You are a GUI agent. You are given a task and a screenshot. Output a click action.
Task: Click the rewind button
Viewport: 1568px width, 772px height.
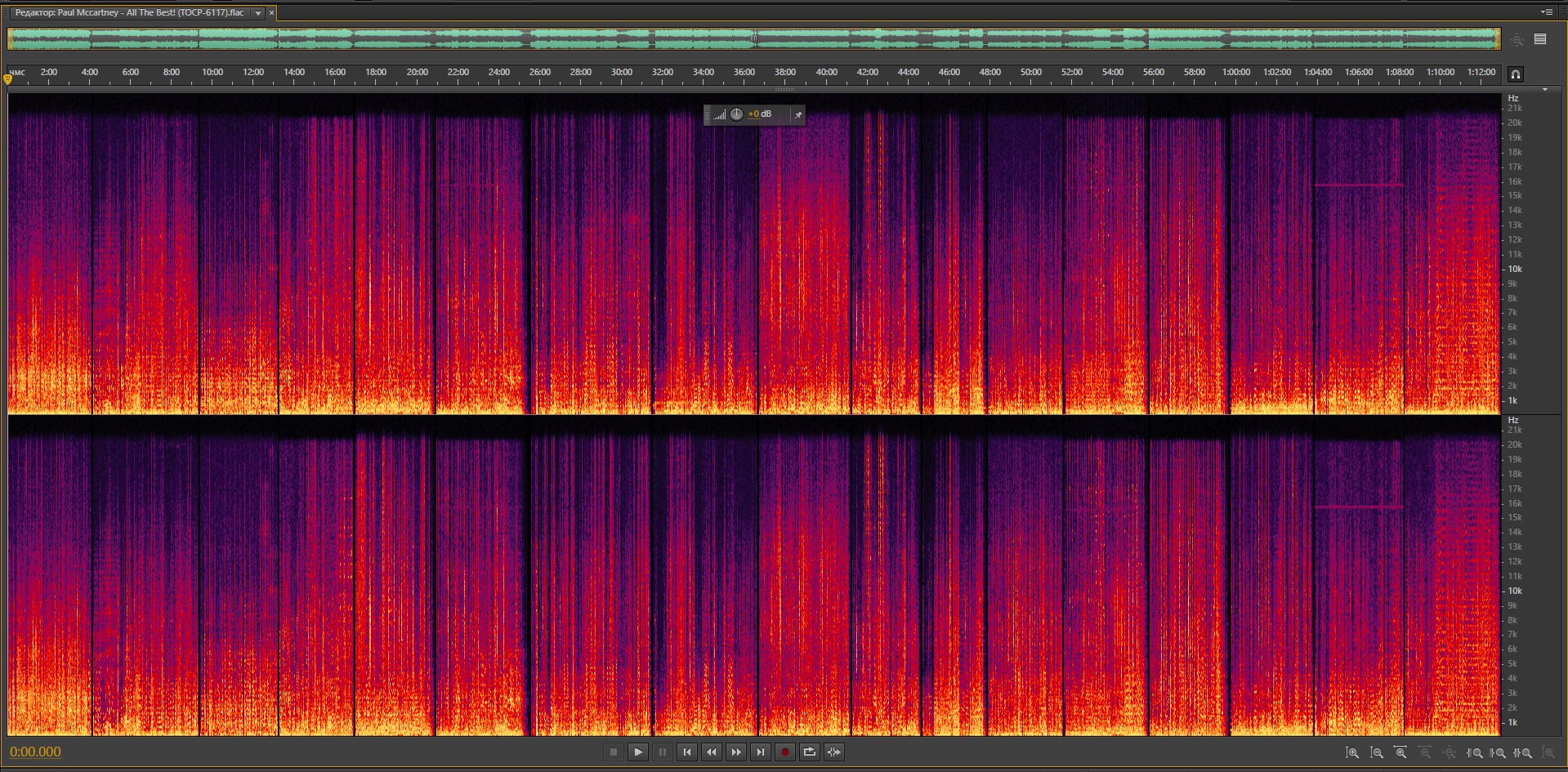[x=712, y=752]
